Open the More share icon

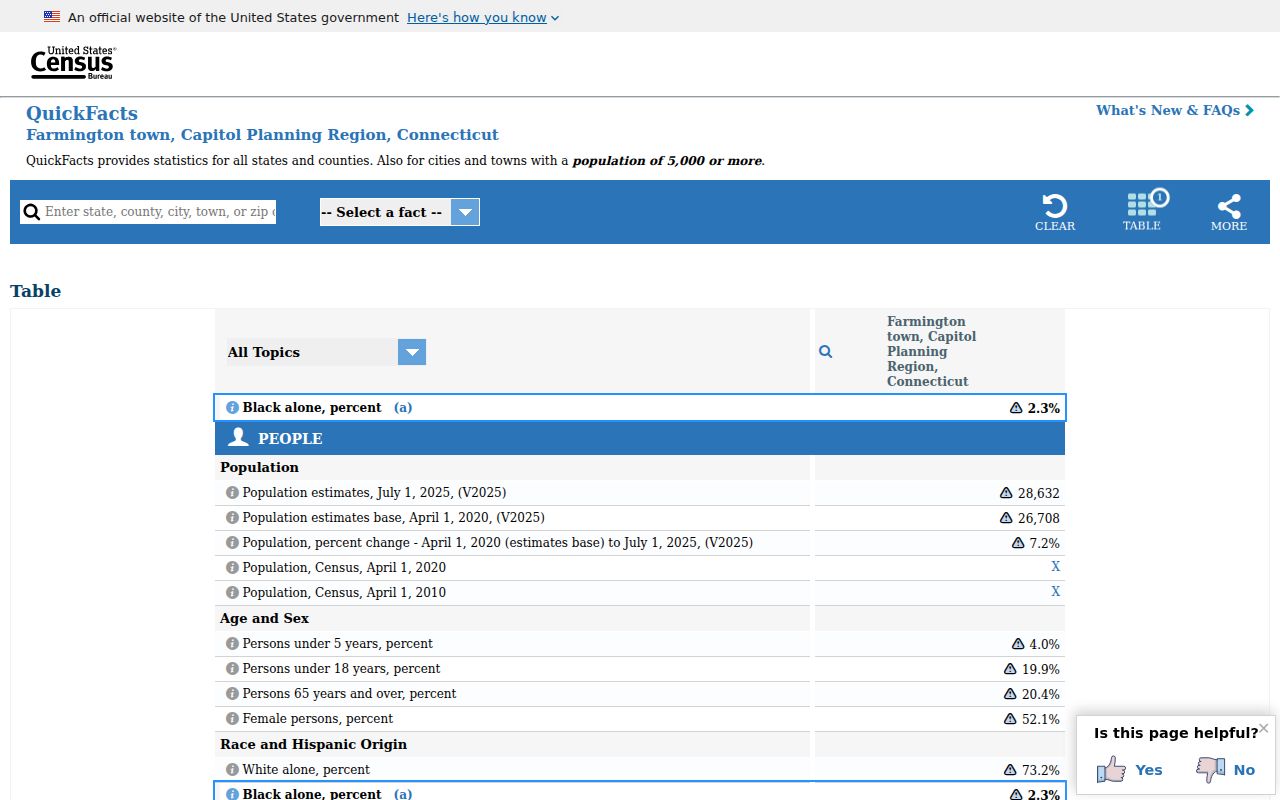(1229, 206)
